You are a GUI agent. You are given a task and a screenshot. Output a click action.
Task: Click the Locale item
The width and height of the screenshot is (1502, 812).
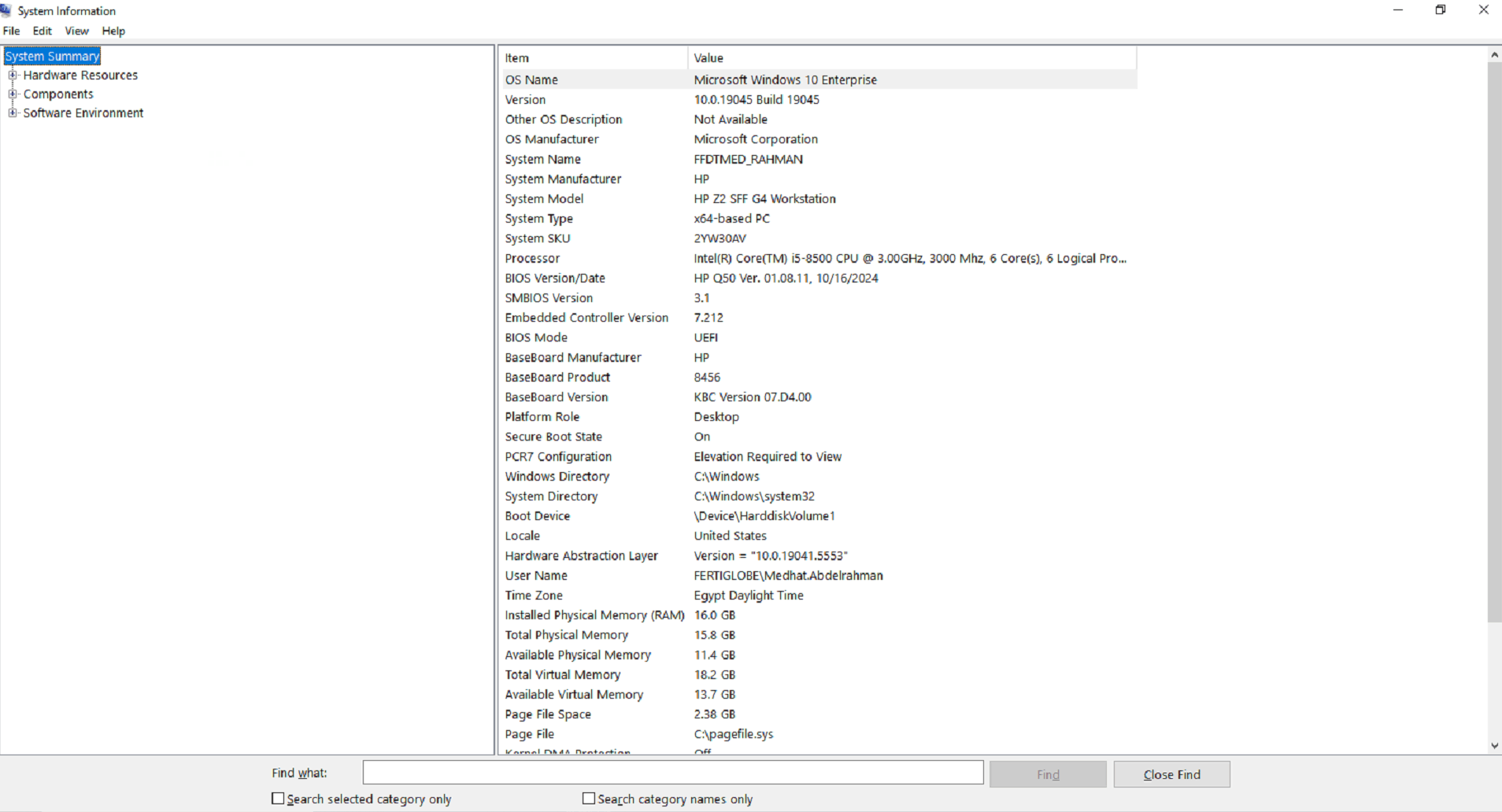[x=522, y=535]
